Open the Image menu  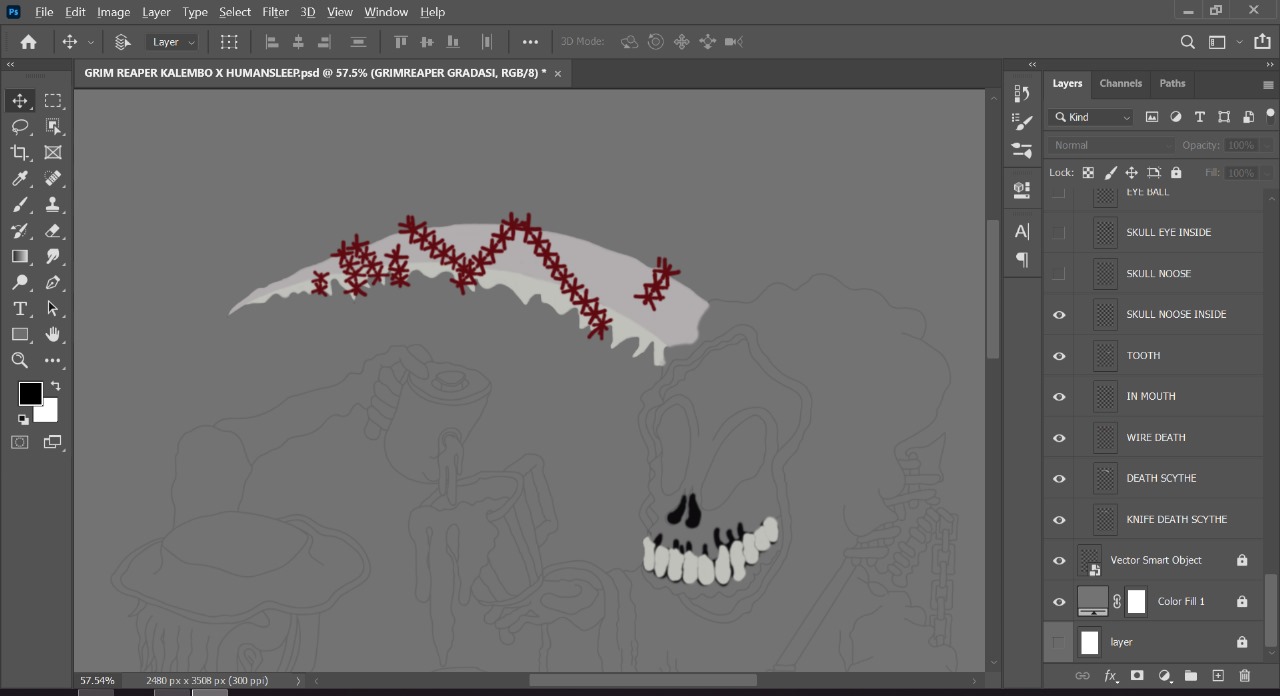[x=113, y=12]
